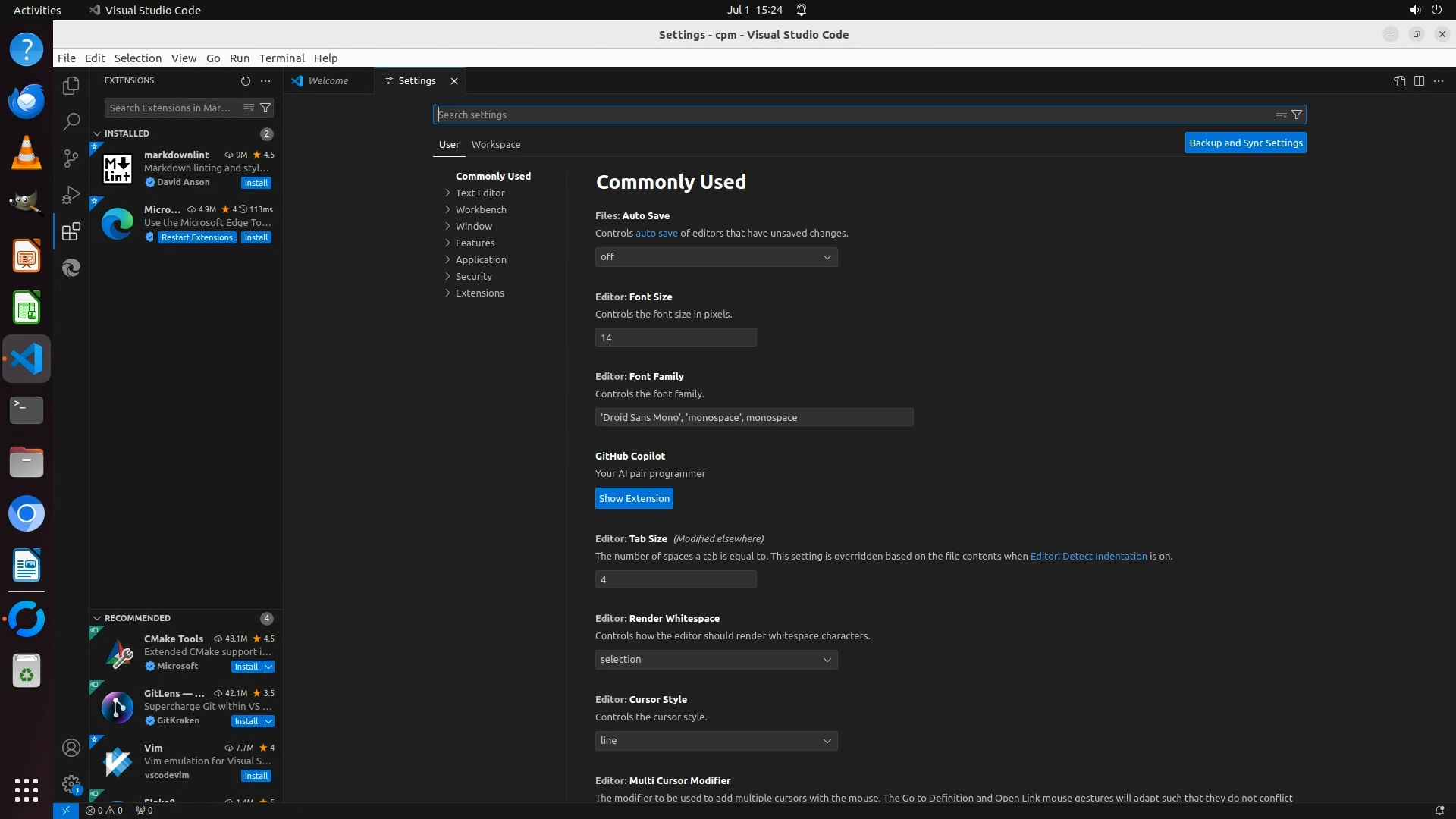Open the Auto Save dropdown

pos(715,257)
